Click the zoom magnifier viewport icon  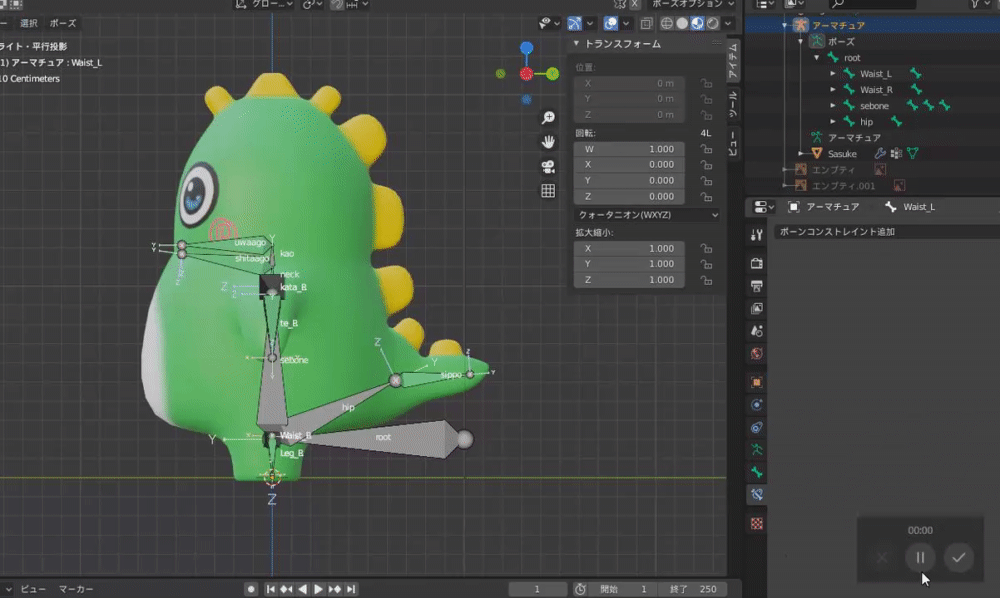point(548,117)
